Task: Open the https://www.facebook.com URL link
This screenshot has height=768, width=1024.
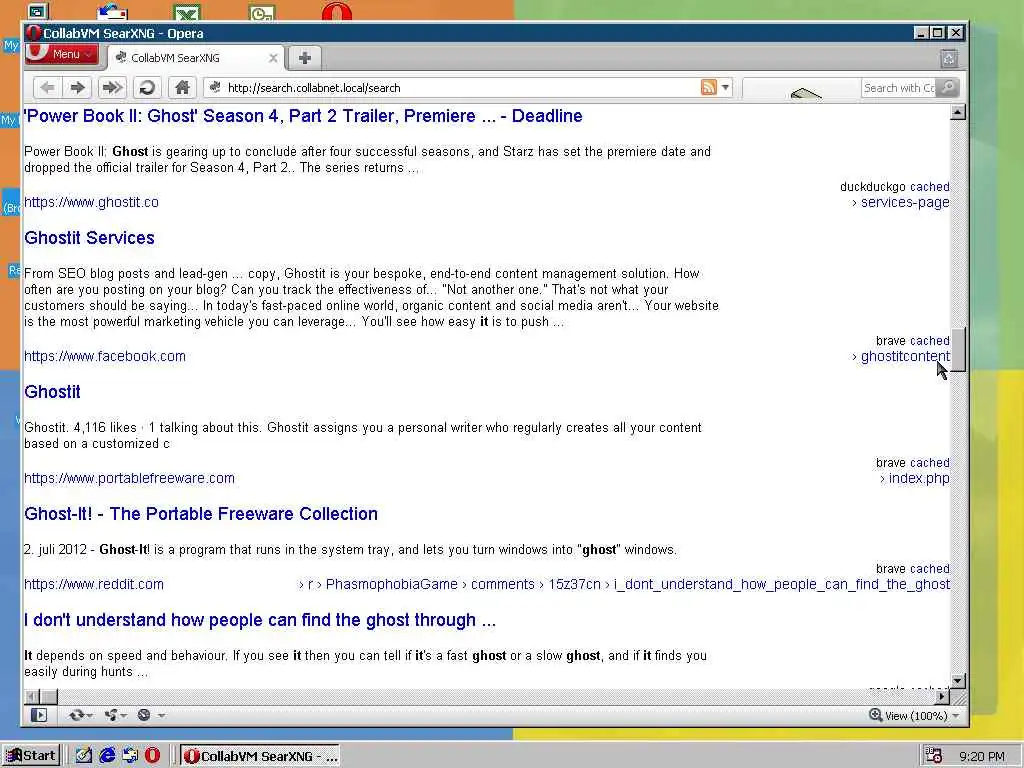Action: (x=104, y=357)
